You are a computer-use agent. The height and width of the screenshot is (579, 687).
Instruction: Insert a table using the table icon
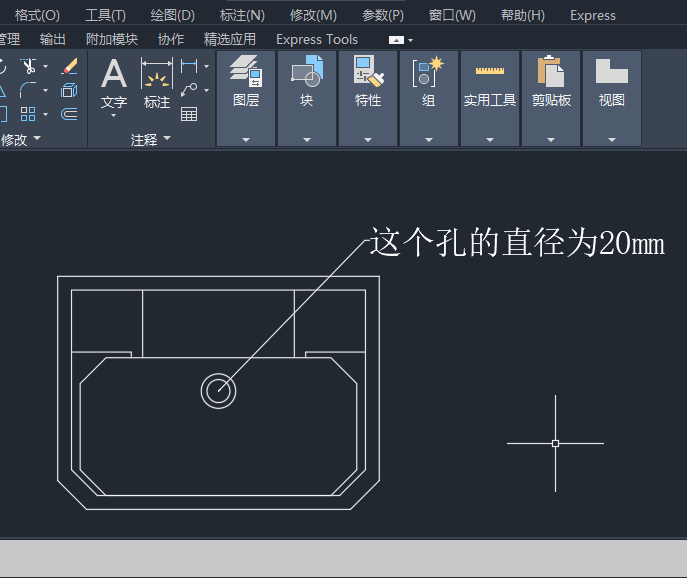click(189, 113)
